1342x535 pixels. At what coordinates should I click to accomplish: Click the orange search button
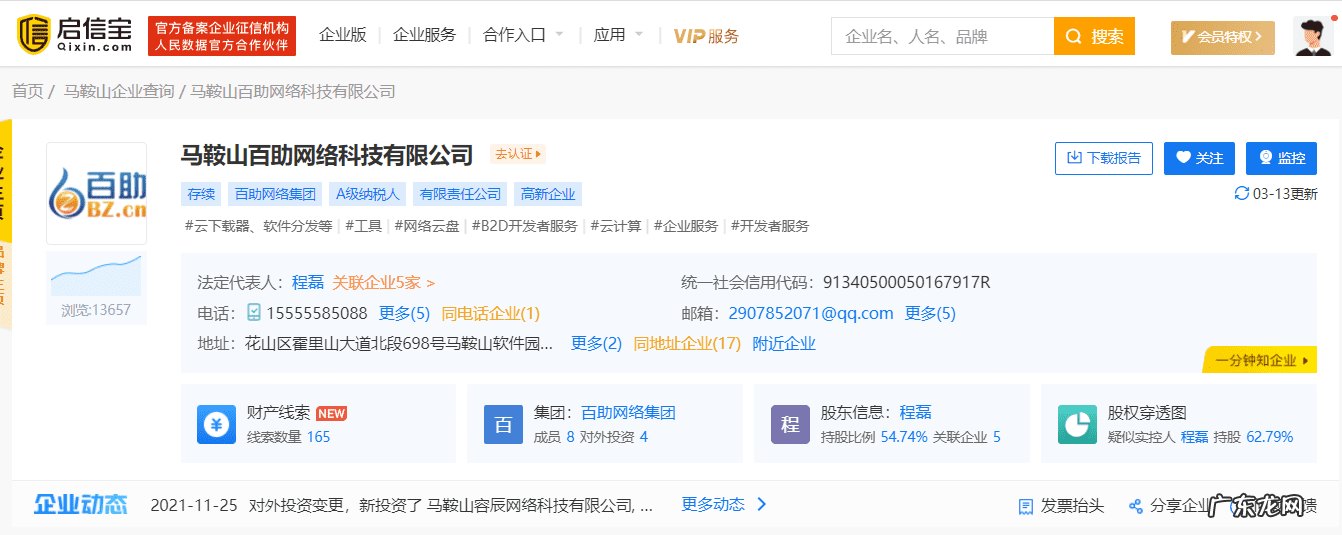[1094, 36]
